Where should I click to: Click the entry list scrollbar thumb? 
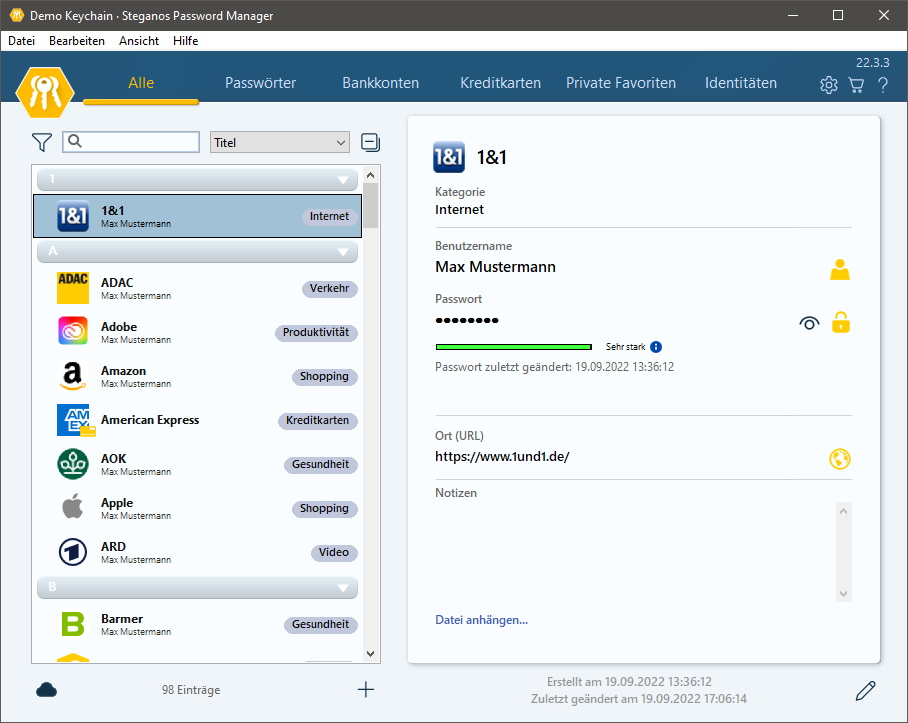coord(371,205)
